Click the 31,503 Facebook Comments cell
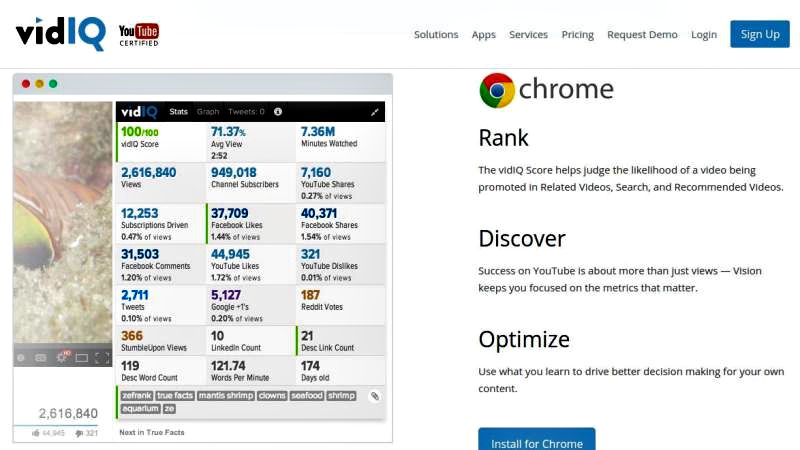800x450 pixels. [161, 265]
